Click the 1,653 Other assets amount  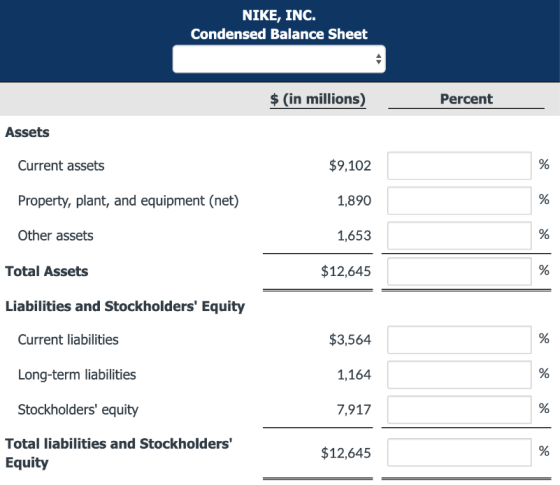354,236
